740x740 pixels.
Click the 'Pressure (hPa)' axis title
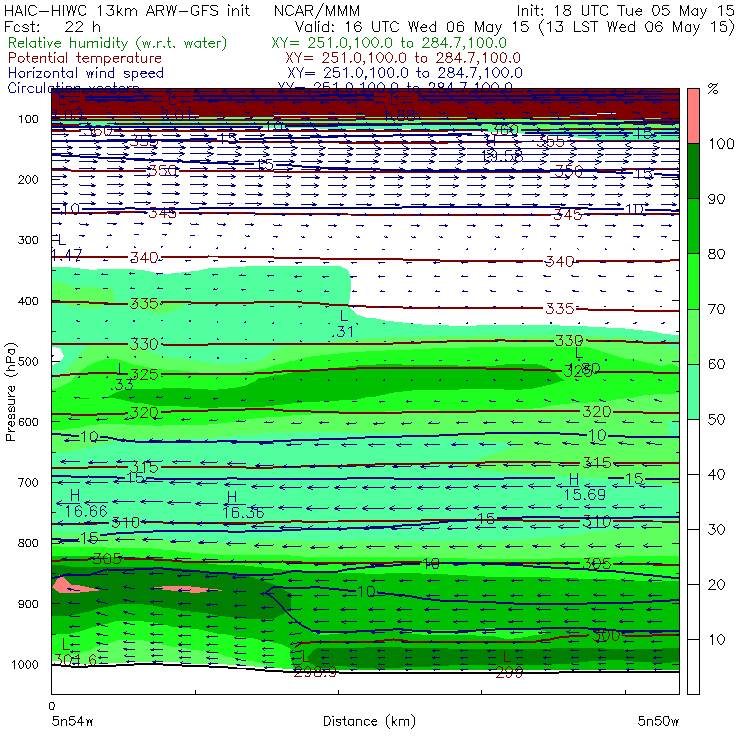pyautogui.click(x=11, y=392)
